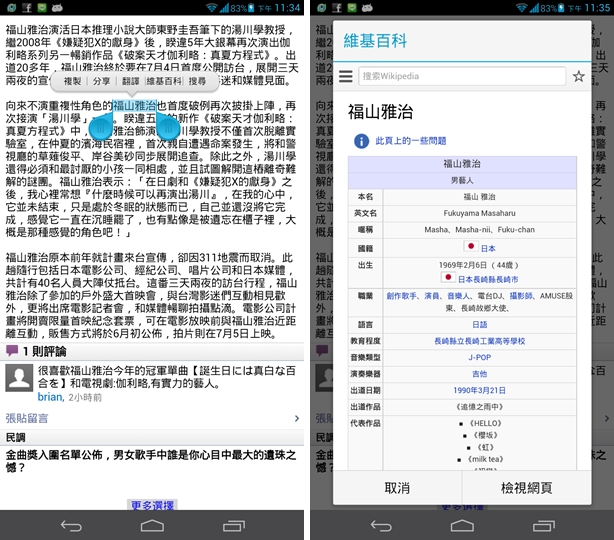Screen dimensions: 614x540
Task: Open the 1990年3月21日 debut date link
Action: (x=480, y=390)
